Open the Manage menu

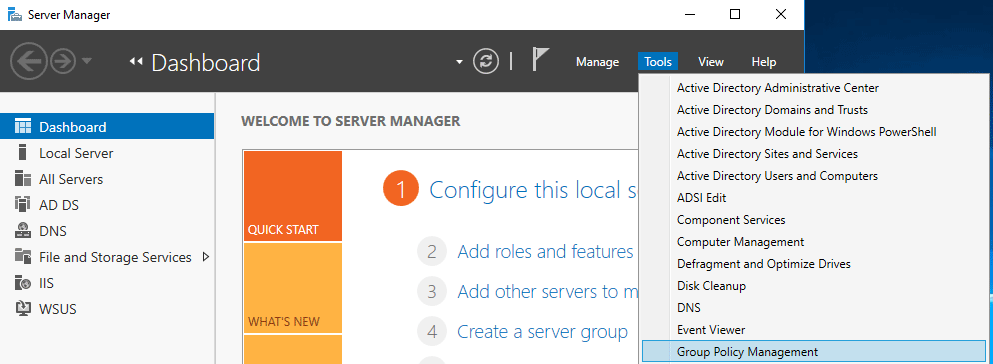pos(597,62)
